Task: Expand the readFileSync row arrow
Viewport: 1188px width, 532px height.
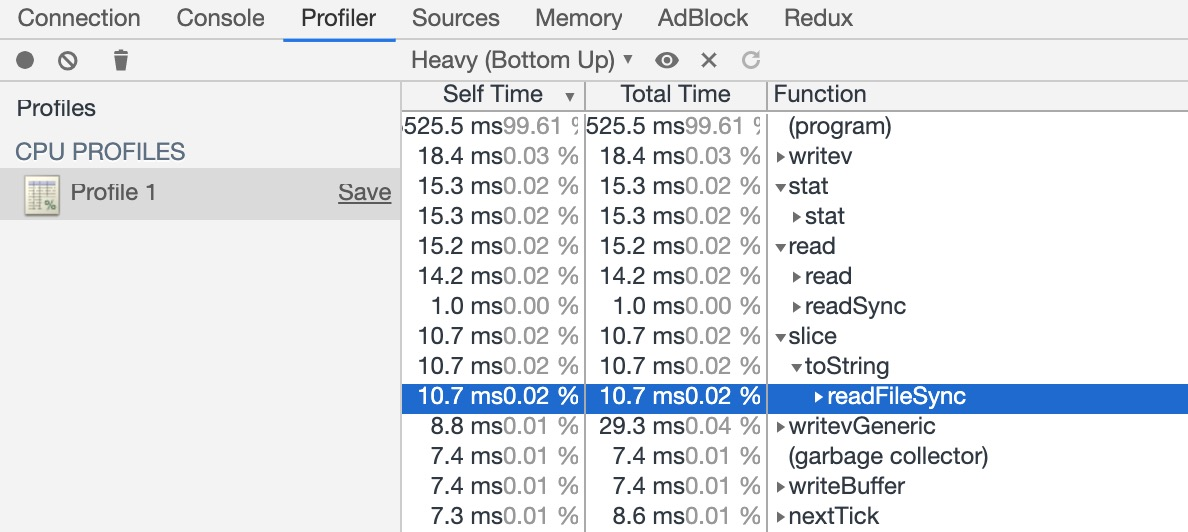Action: 819,397
